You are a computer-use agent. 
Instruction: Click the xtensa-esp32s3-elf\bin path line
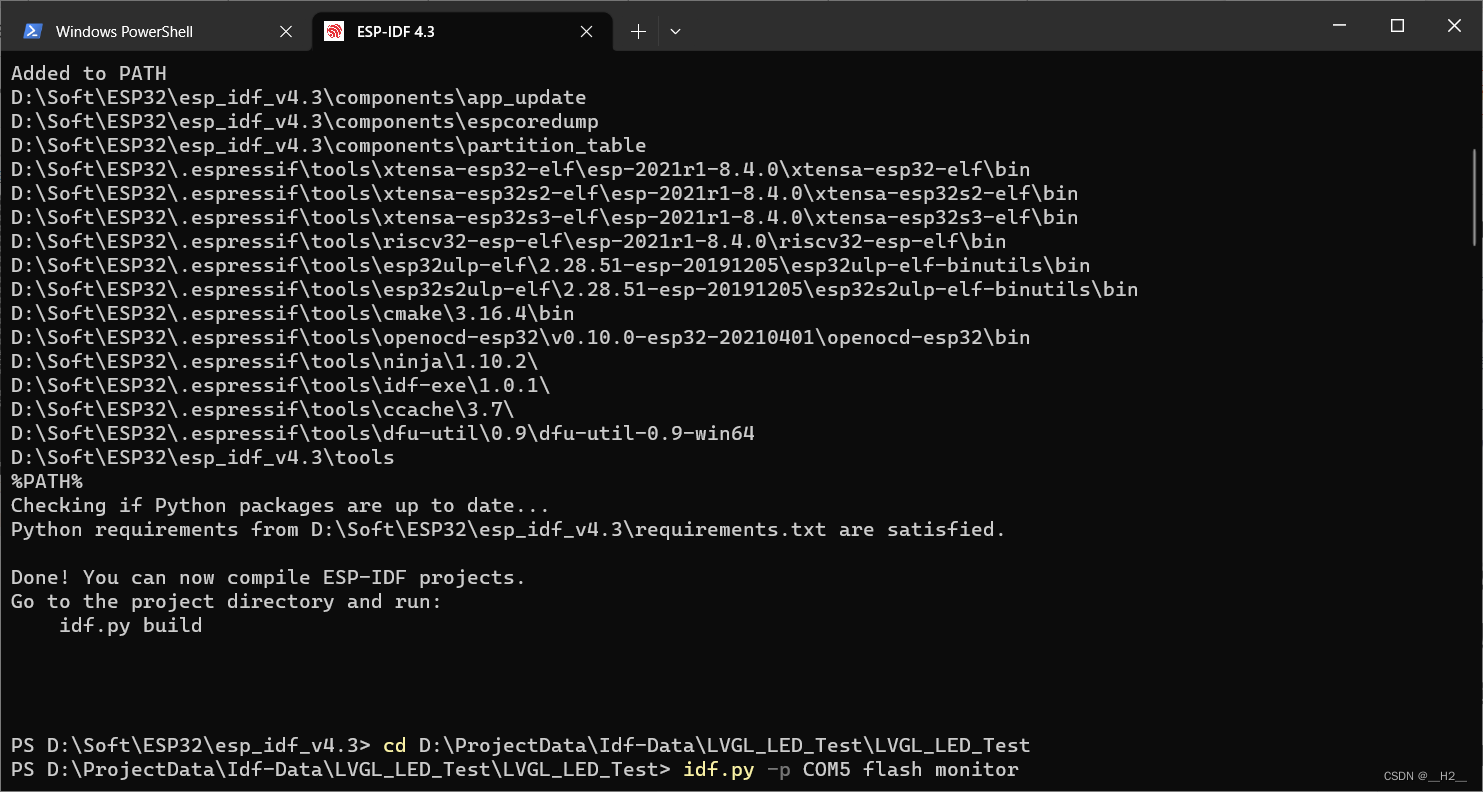tap(545, 217)
